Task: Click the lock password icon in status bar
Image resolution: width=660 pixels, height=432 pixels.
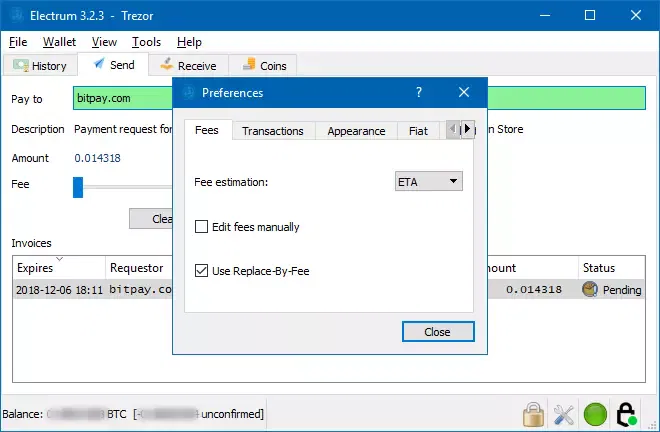Action: pyautogui.click(x=534, y=413)
